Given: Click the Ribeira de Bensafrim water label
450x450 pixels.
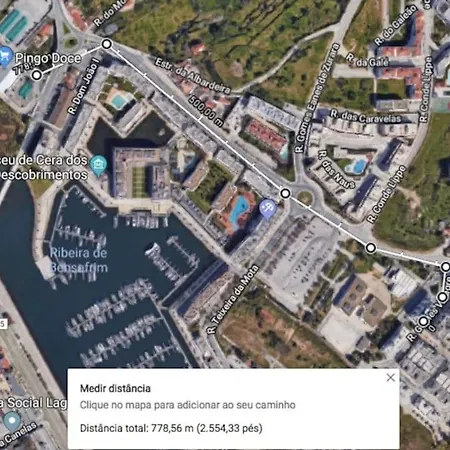Looking at the screenshot, I should click(x=79, y=260).
